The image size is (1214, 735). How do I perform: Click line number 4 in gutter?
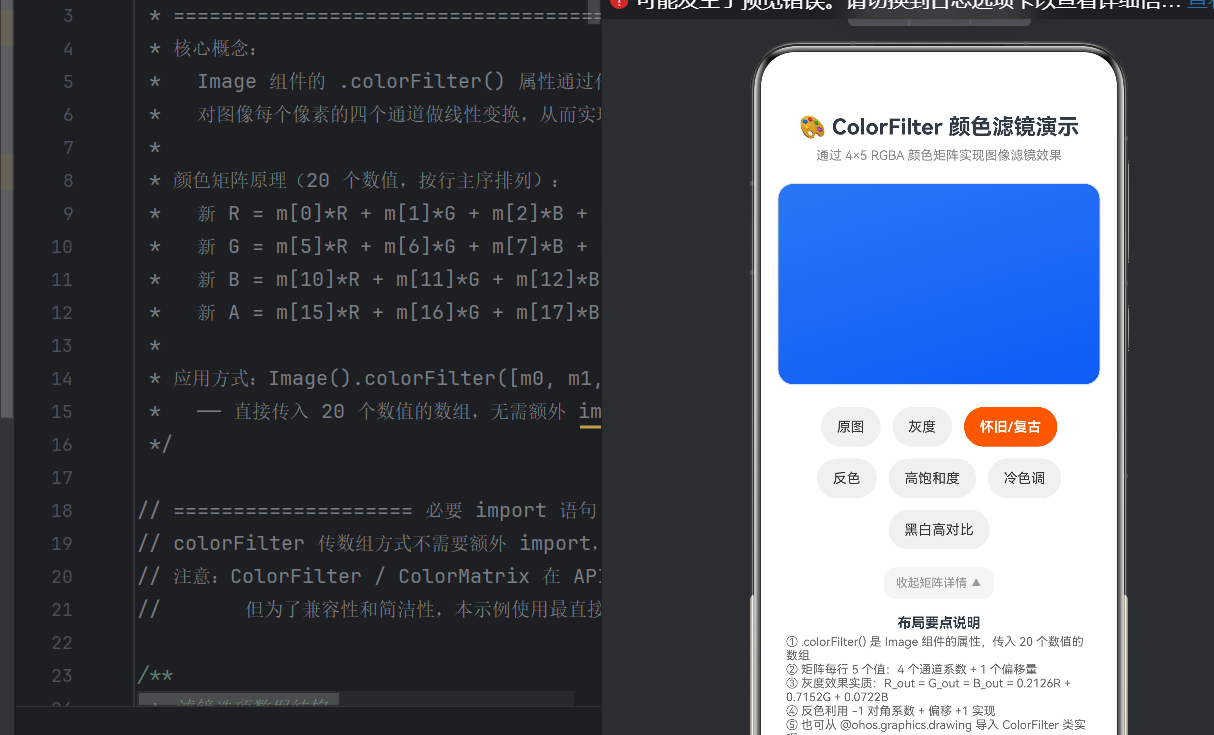point(67,49)
